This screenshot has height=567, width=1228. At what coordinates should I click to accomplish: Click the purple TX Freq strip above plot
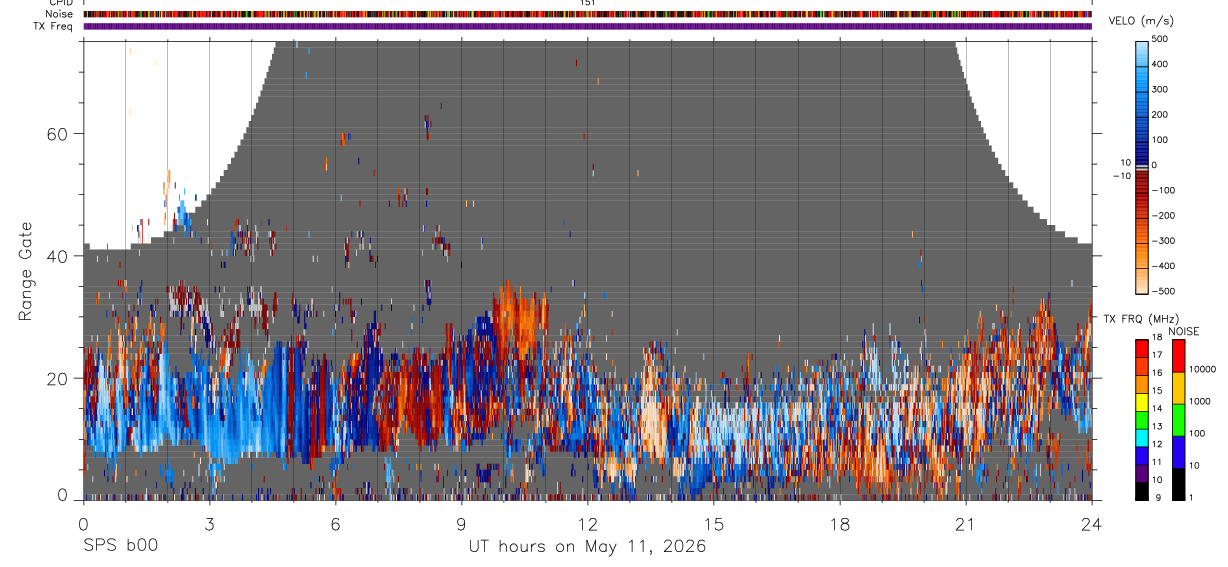pyautogui.click(x=588, y=26)
